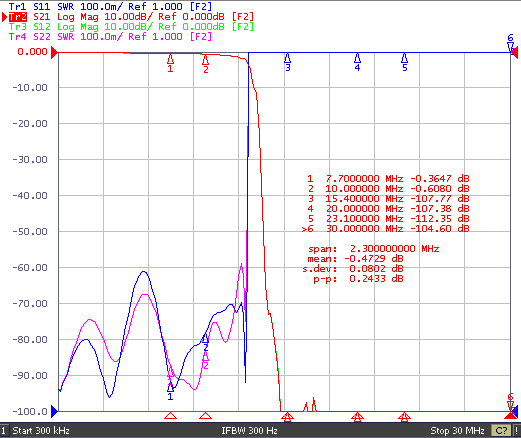Click blue reference position arrow at -100.0

point(54,412)
